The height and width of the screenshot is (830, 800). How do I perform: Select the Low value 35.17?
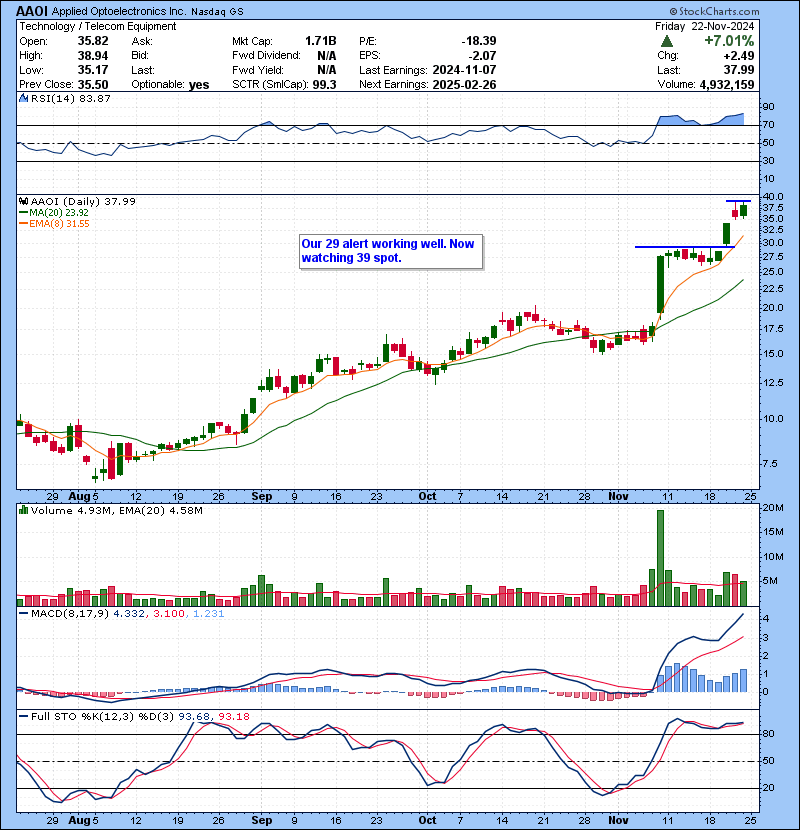(x=93, y=70)
